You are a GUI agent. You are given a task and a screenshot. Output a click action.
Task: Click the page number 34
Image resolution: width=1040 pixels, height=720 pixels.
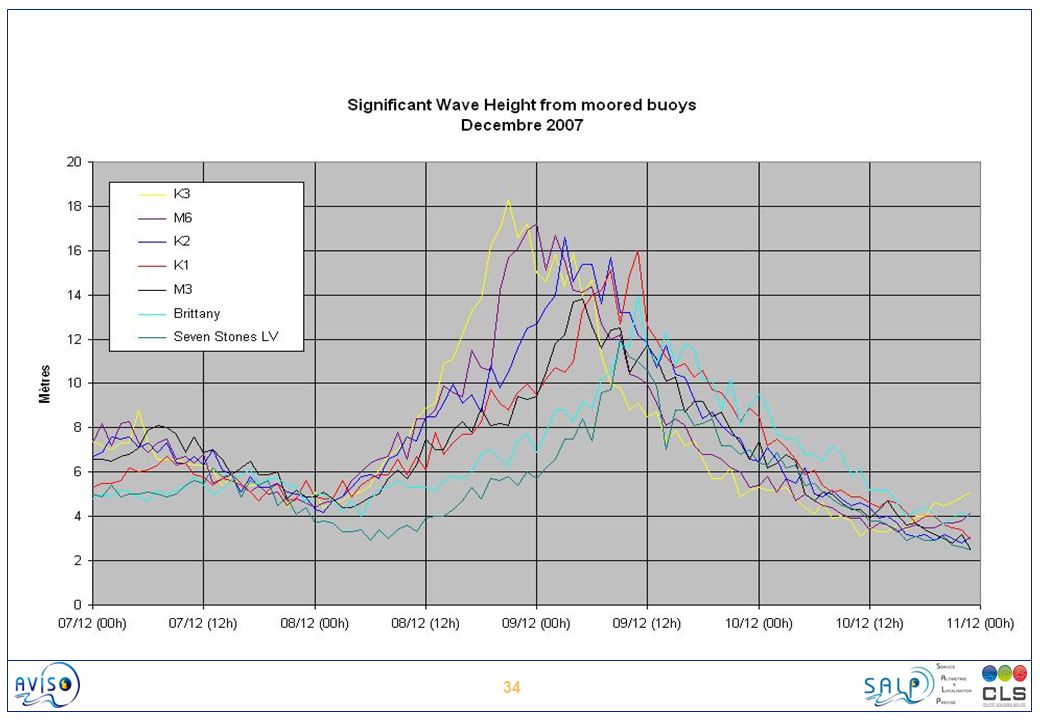[511, 688]
